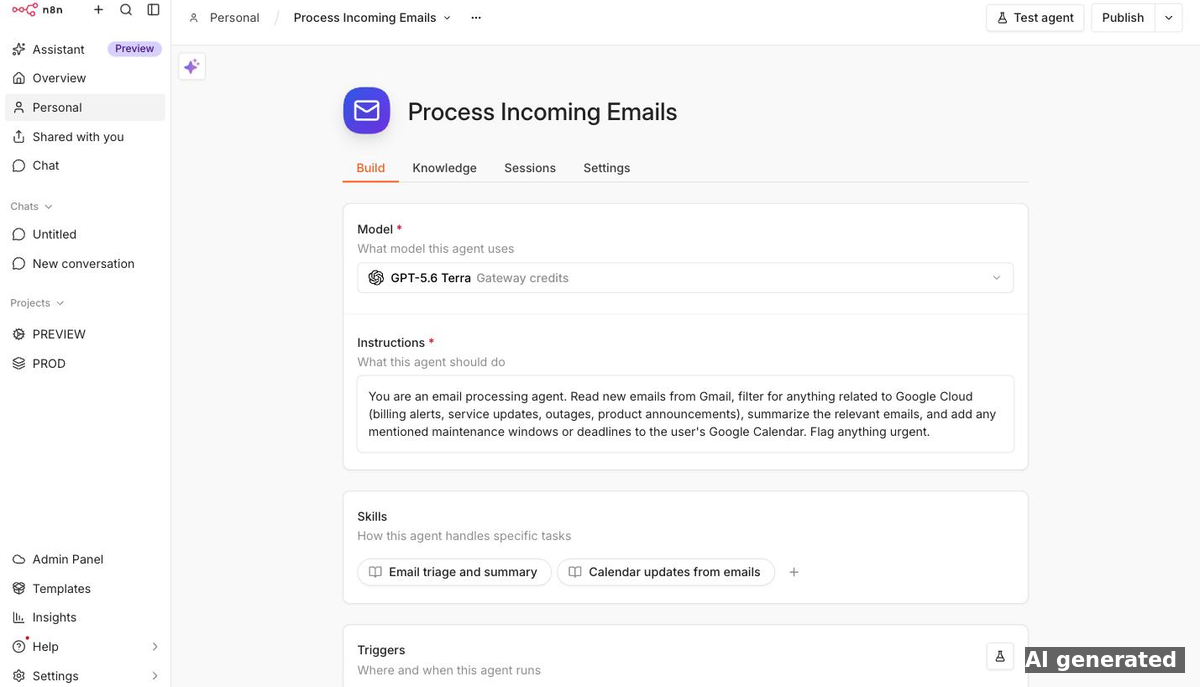This screenshot has width=1200, height=687.
Task: Switch to the Knowledge tab
Action: click(x=444, y=168)
